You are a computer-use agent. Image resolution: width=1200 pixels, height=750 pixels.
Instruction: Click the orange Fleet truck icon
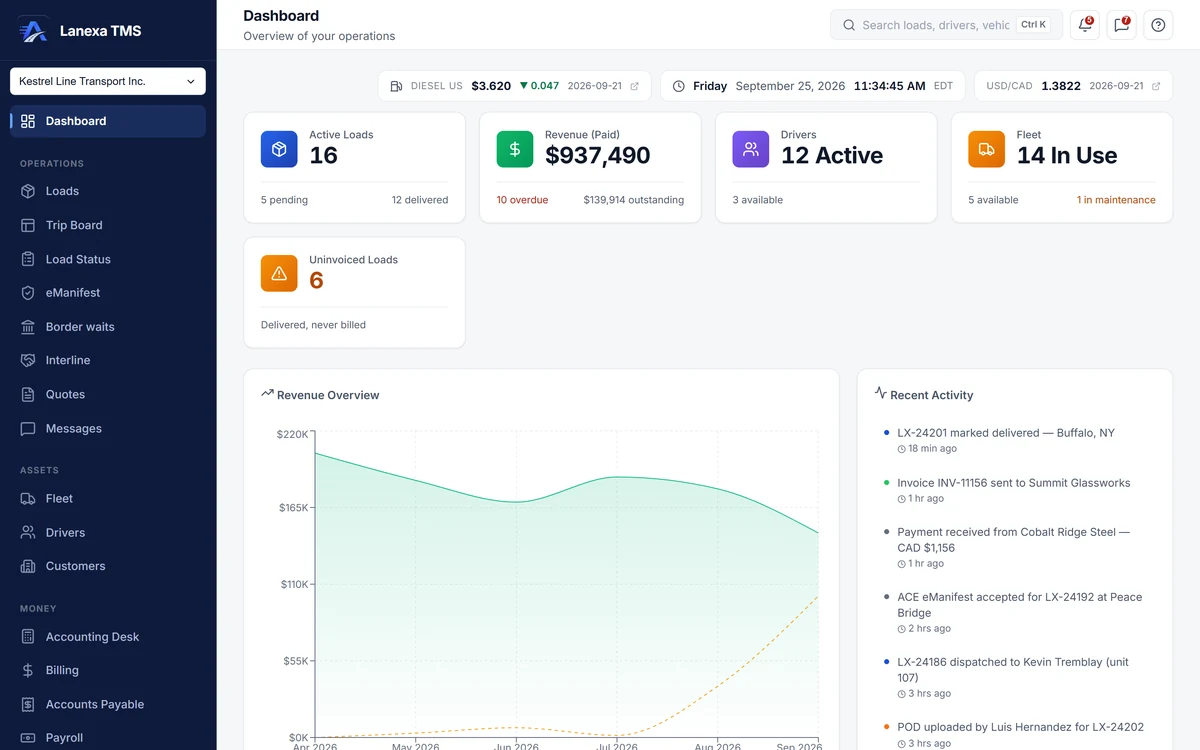pyautogui.click(x=987, y=149)
